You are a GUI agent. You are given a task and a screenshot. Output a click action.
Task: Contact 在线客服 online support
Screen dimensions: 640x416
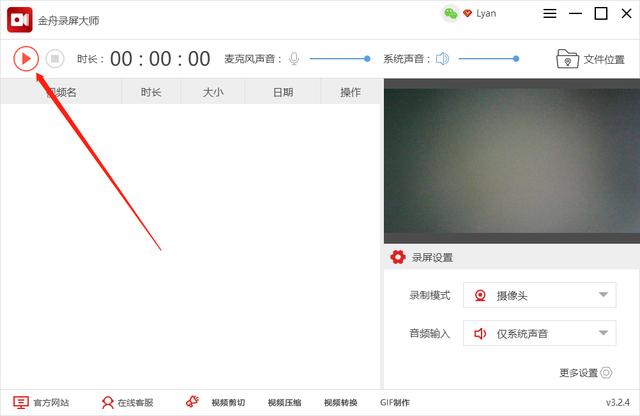(x=127, y=402)
